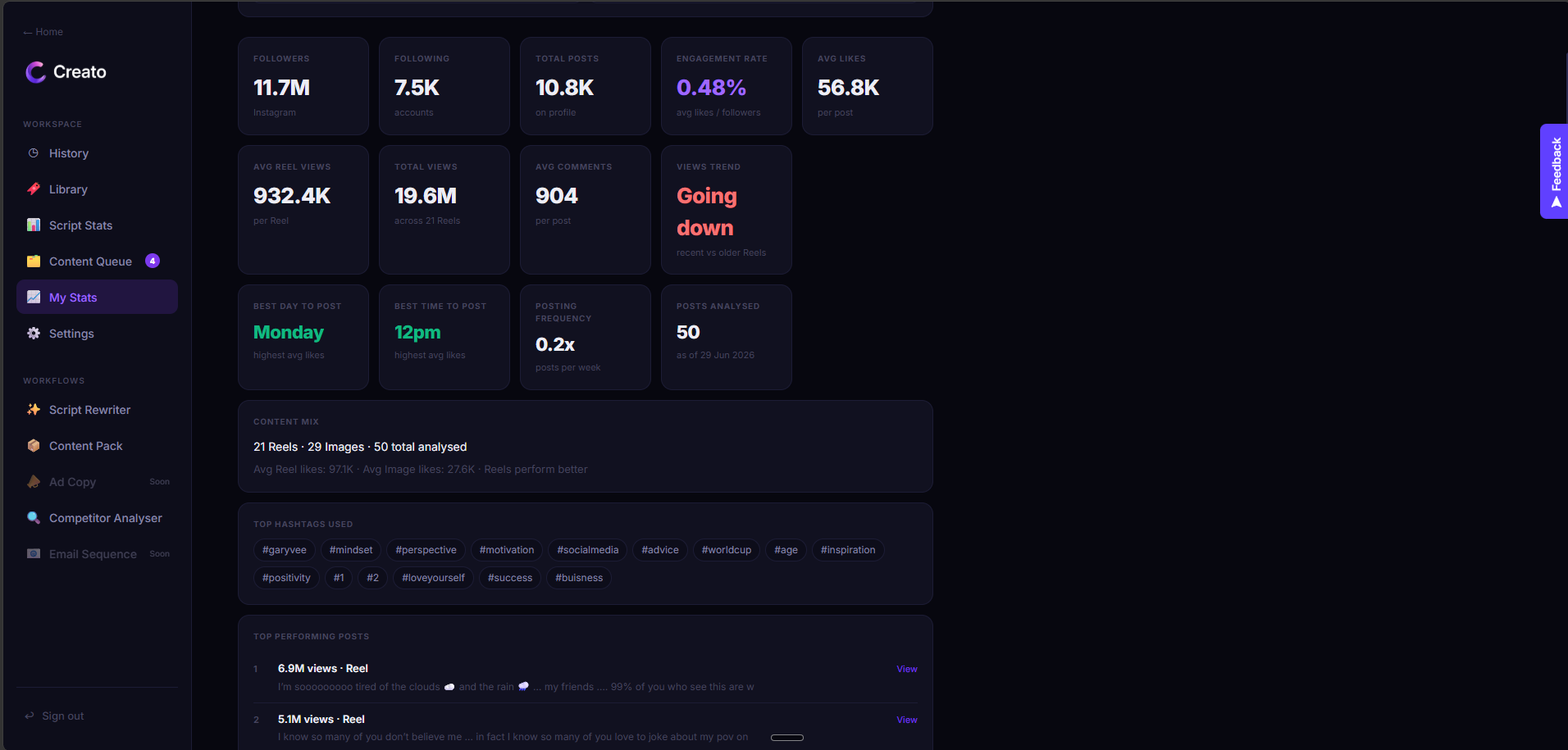The image size is (1568, 750).
Task: Click the #inspiration hashtag chip
Action: [x=848, y=550]
